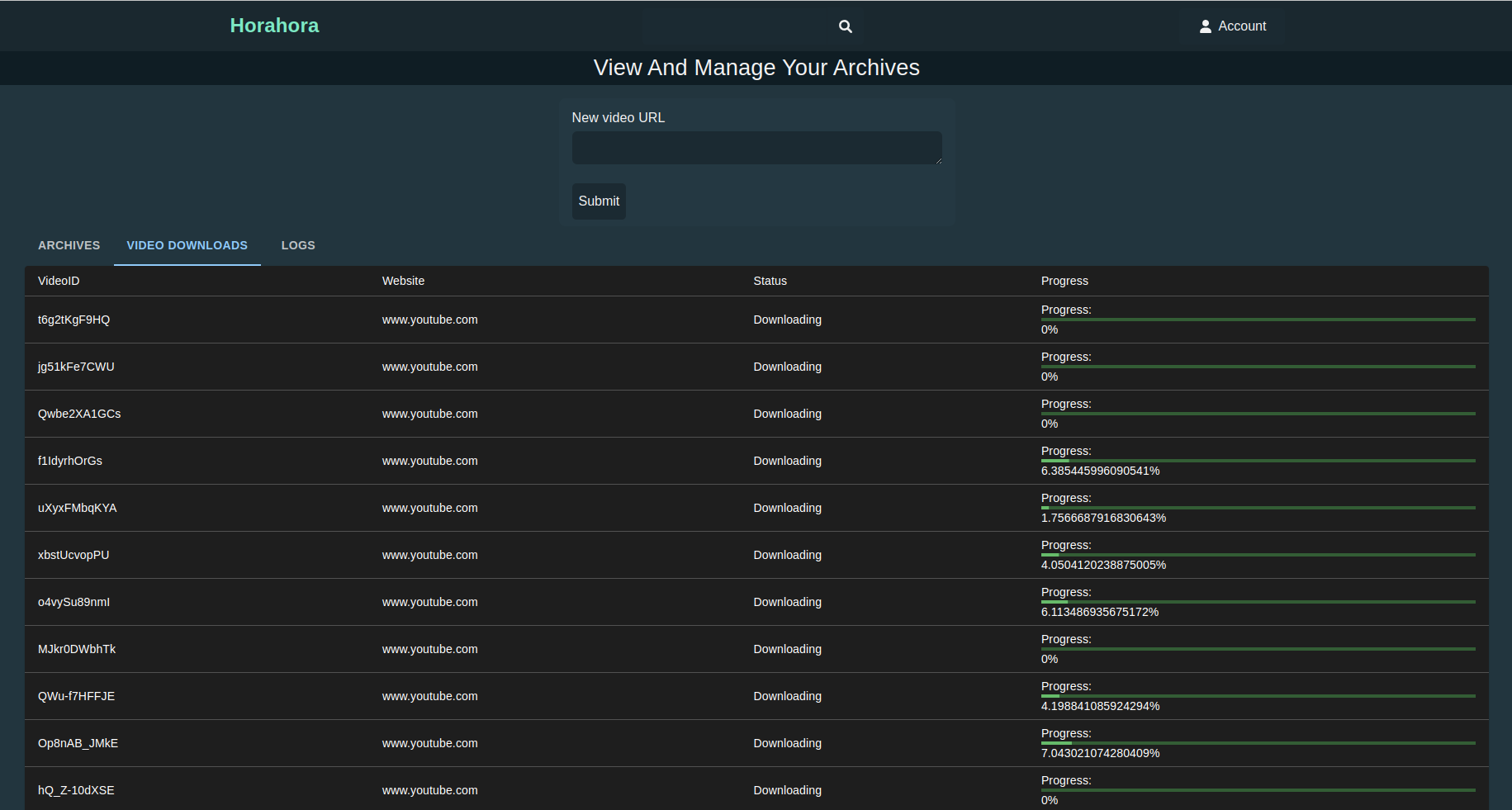Click the Account user icon

coord(1205,26)
